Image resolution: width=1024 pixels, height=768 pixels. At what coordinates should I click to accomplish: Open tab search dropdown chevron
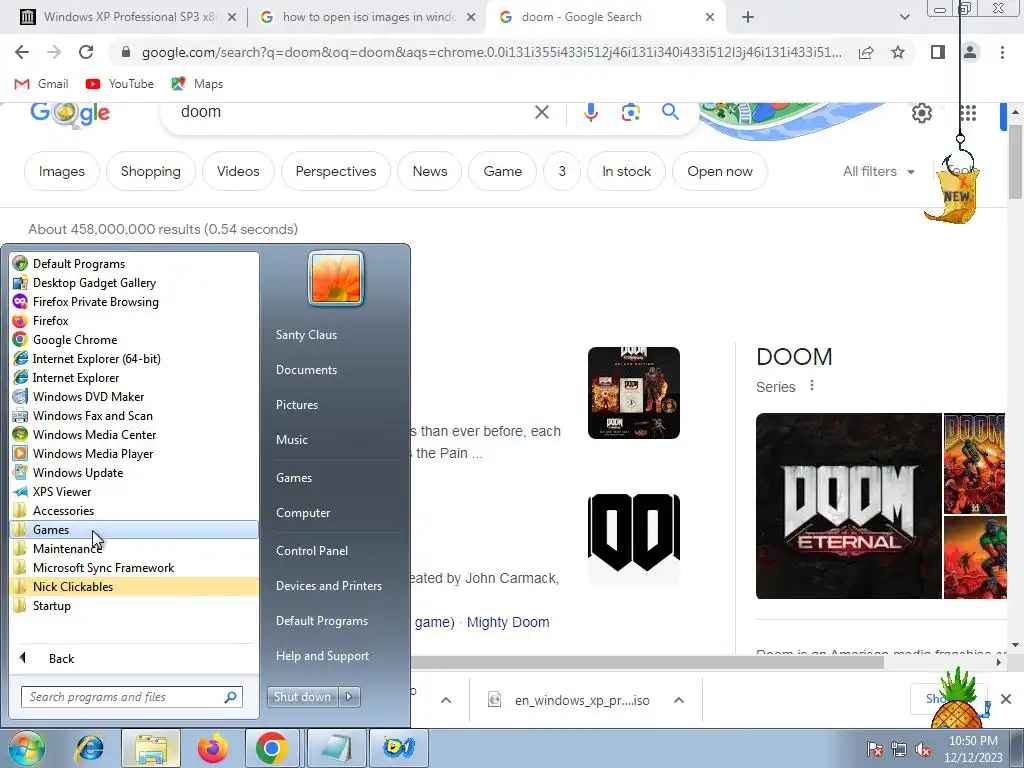(904, 17)
